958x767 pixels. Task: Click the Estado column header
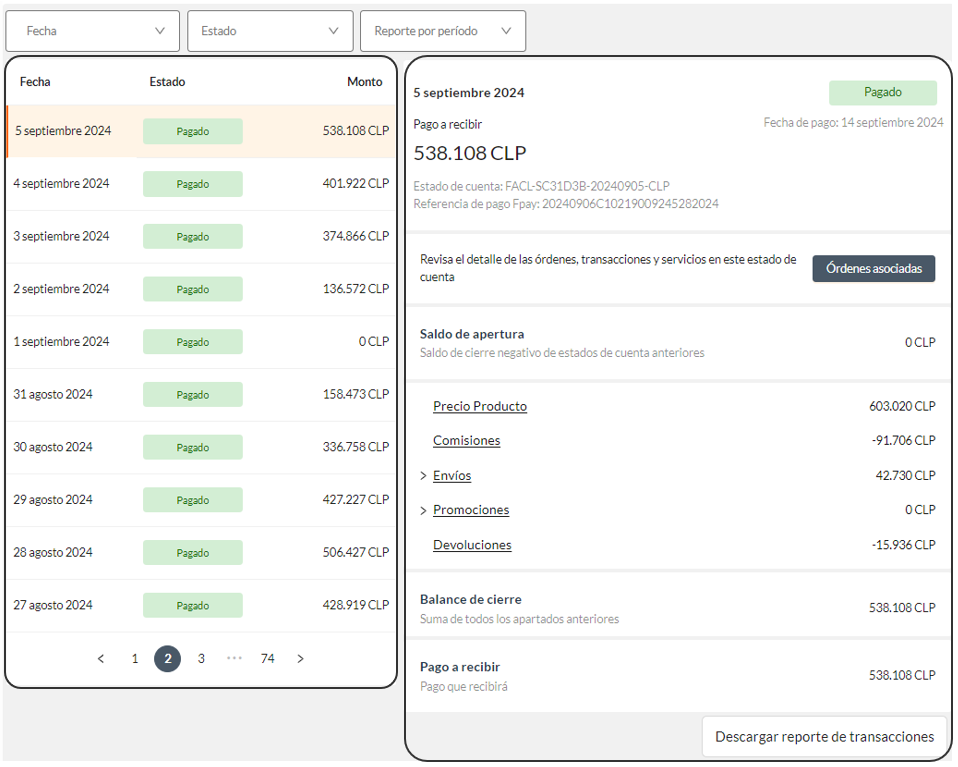(x=167, y=82)
